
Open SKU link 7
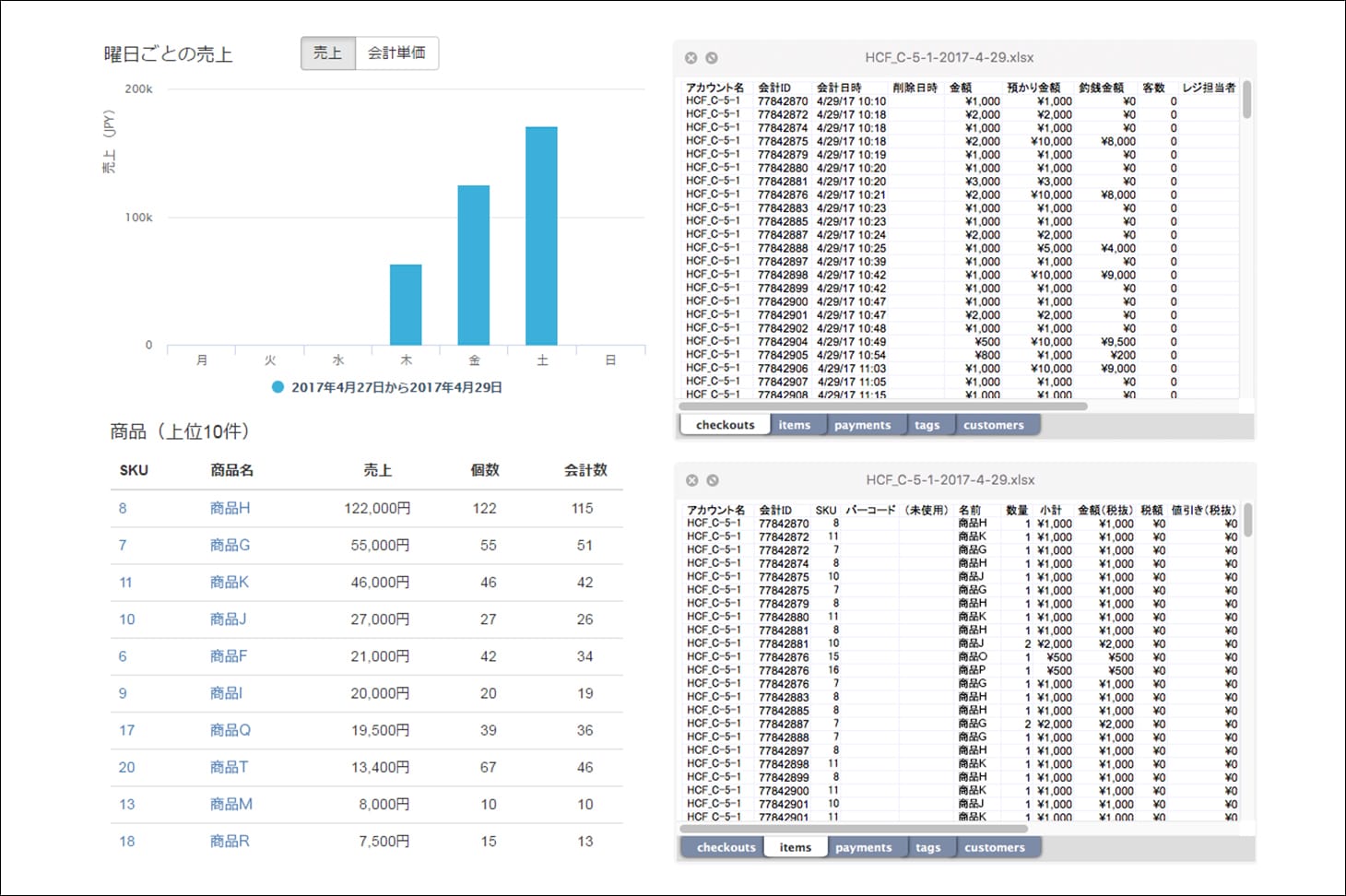[x=123, y=545]
